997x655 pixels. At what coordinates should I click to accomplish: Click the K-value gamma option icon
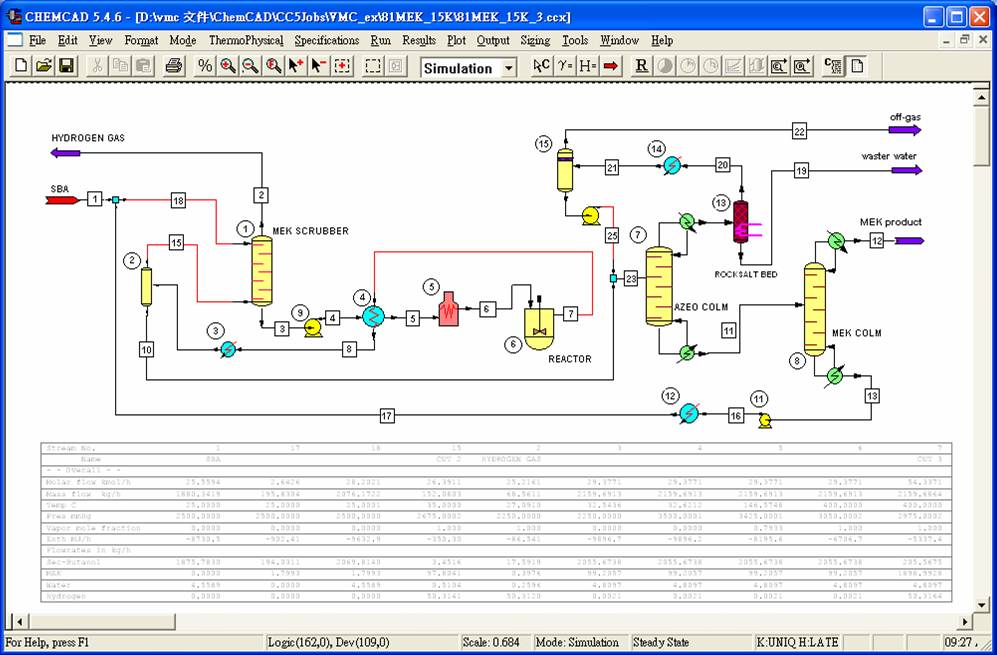(565, 66)
